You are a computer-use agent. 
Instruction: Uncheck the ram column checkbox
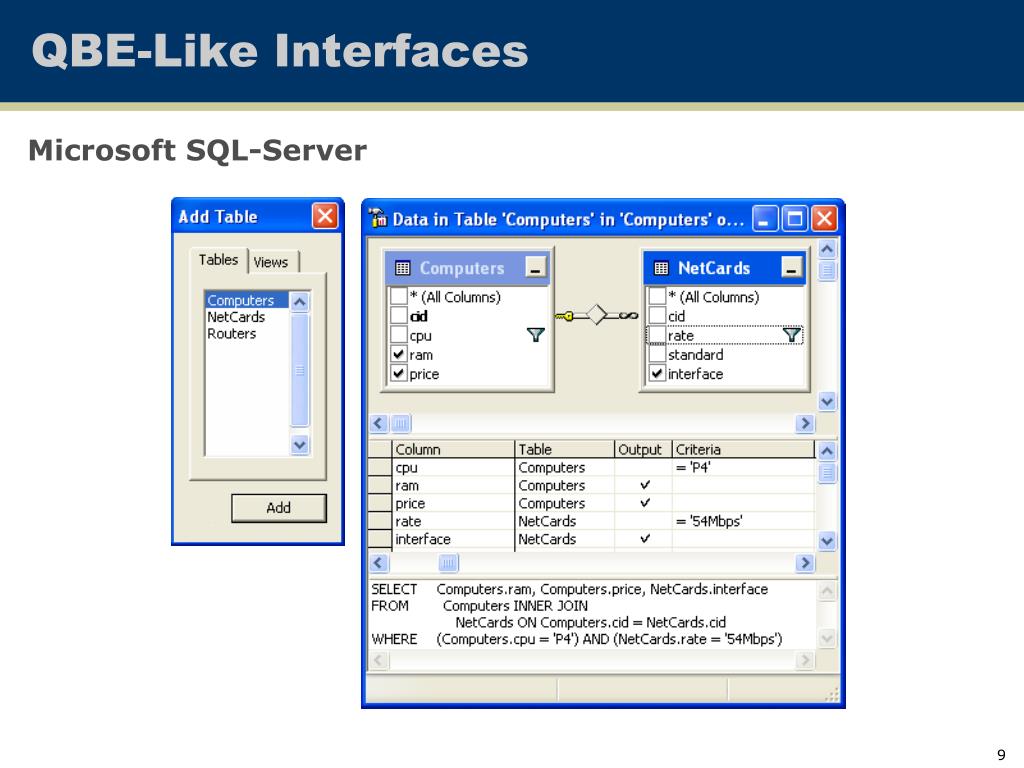[x=398, y=354]
